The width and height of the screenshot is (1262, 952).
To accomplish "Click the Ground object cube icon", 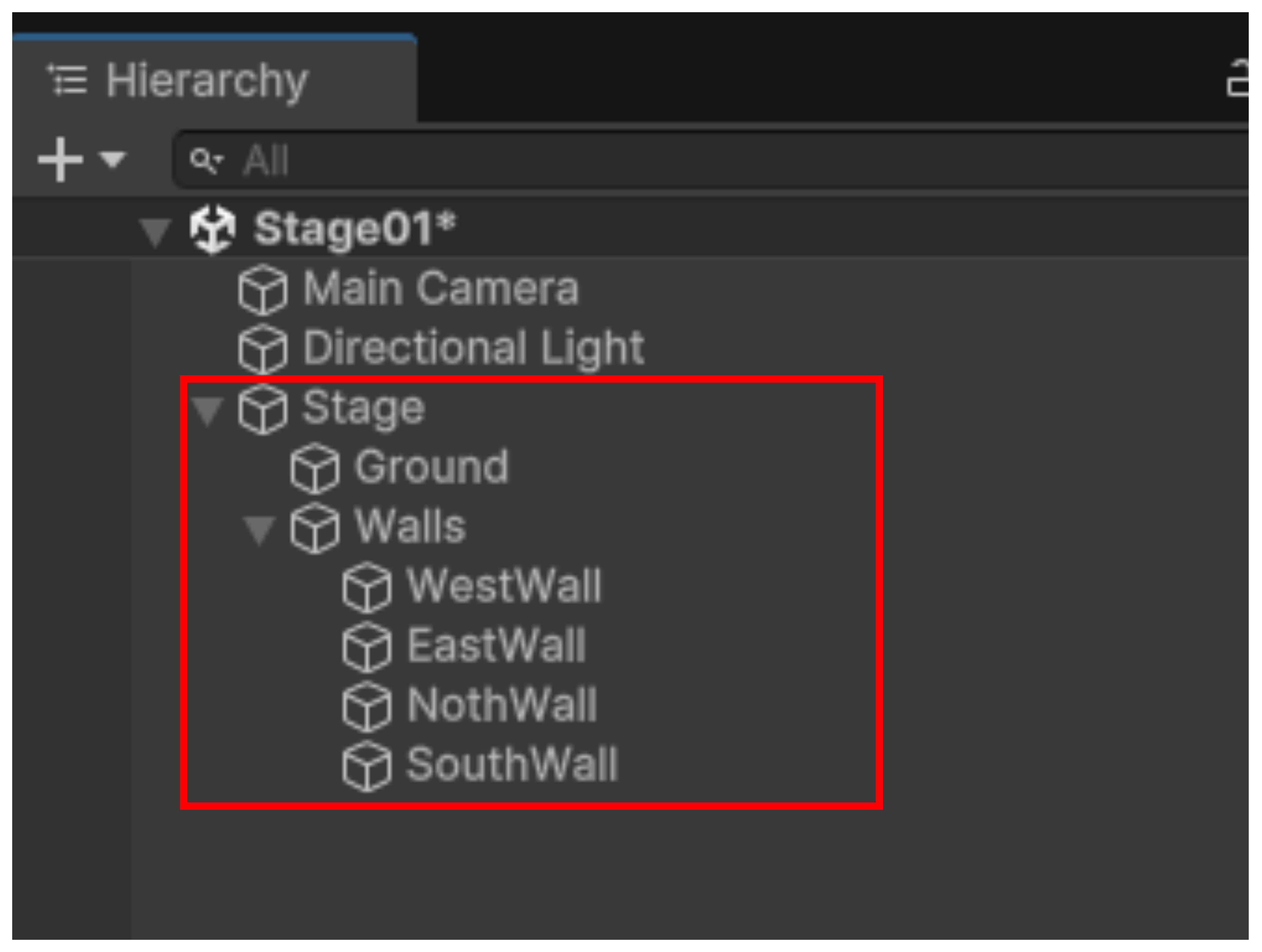I will [x=314, y=468].
